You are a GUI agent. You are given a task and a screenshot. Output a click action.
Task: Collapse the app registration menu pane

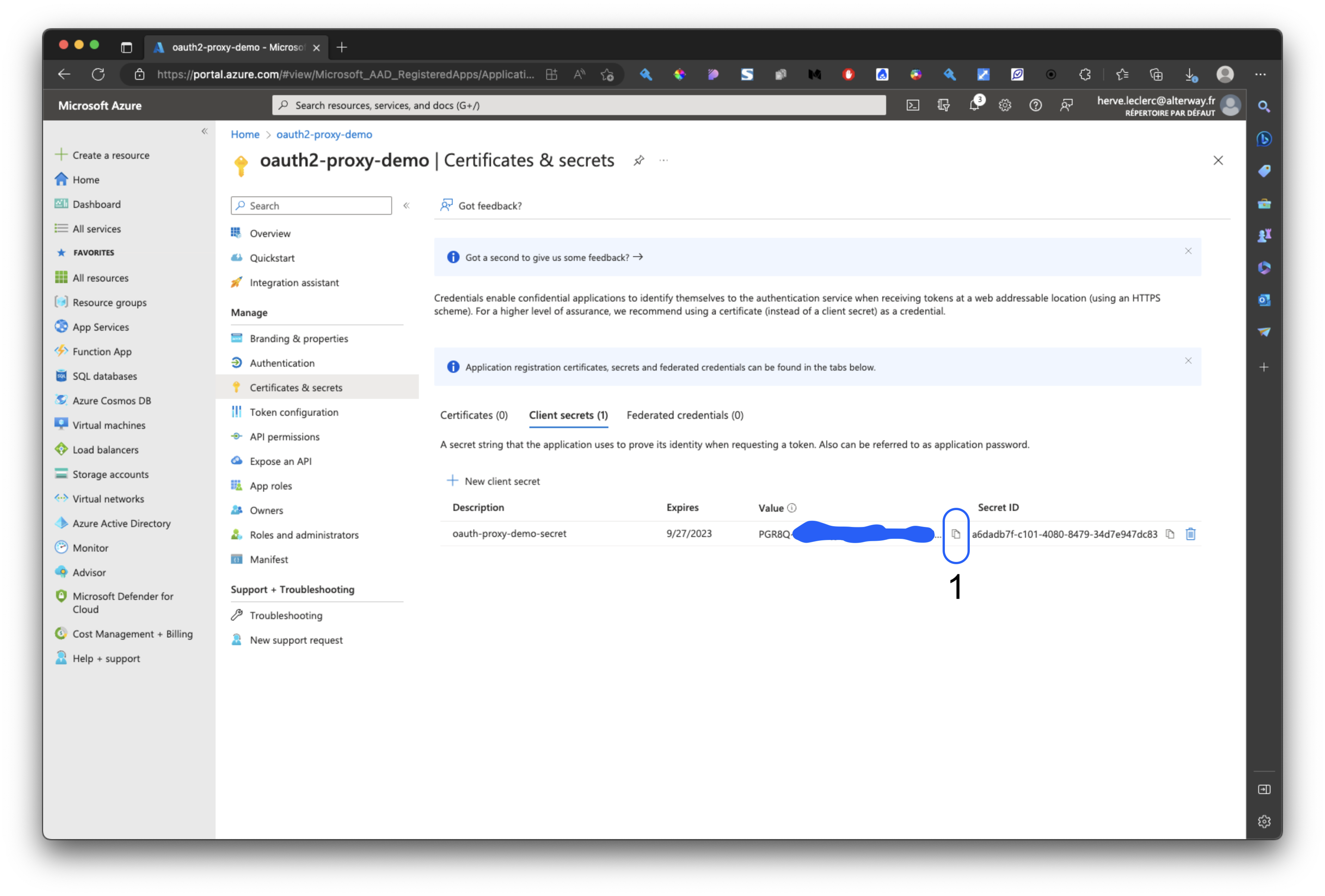click(x=407, y=206)
